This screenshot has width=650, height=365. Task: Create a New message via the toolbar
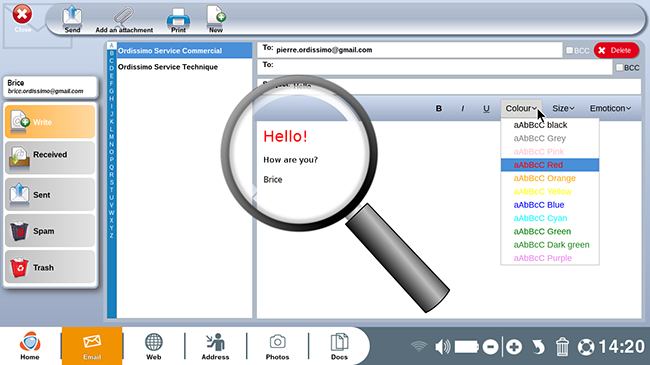[x=216, y=19]
